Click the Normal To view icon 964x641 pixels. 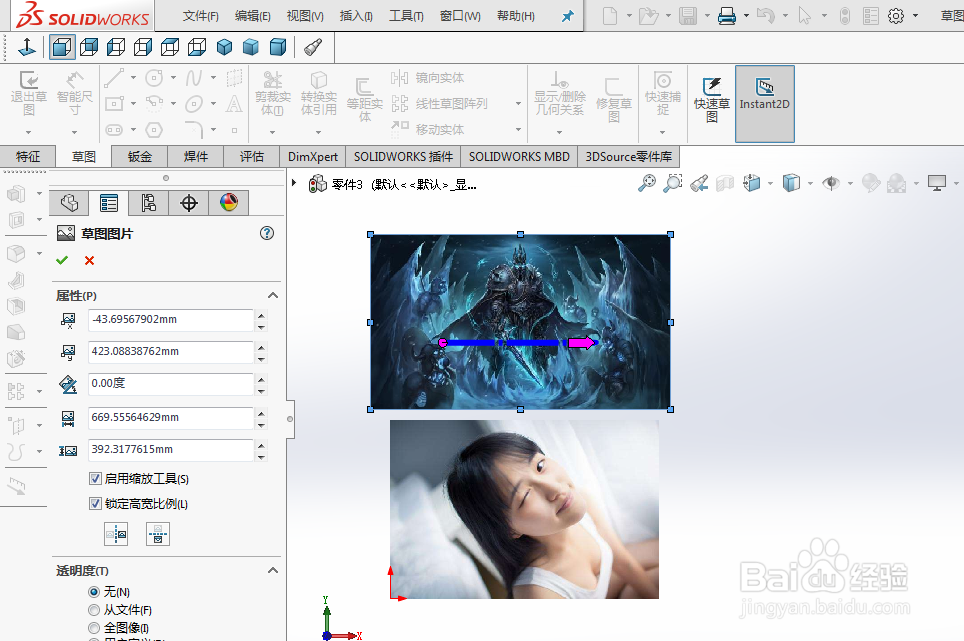(26, 47)
